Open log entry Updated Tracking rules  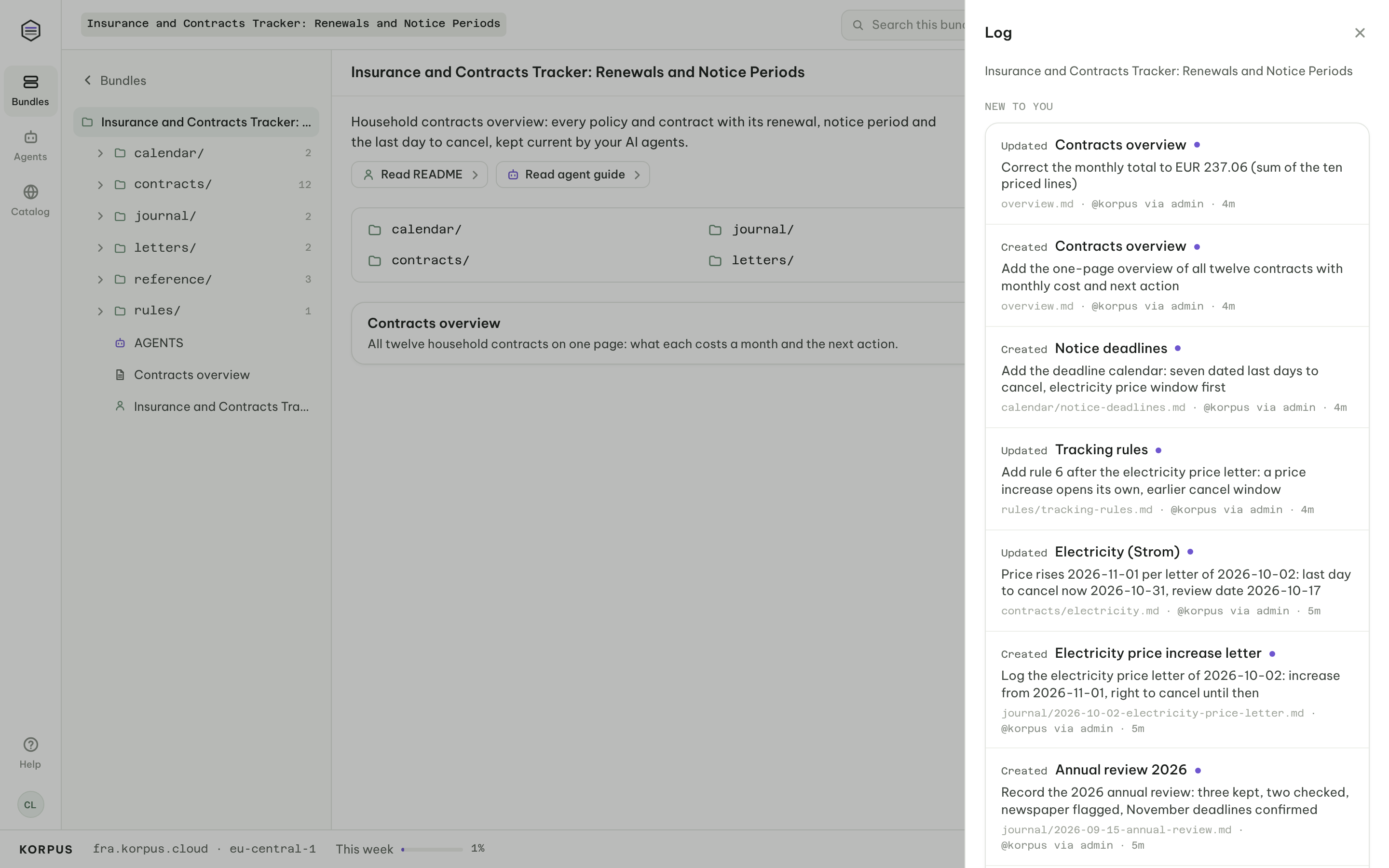[1177, 479]
